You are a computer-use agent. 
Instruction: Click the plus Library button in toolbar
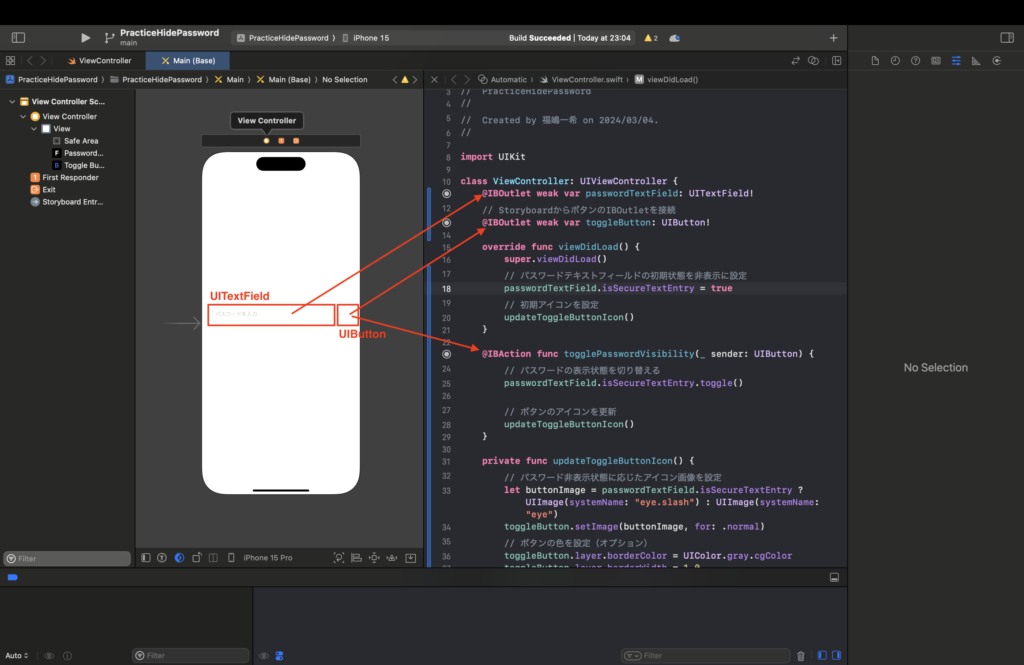833,38
